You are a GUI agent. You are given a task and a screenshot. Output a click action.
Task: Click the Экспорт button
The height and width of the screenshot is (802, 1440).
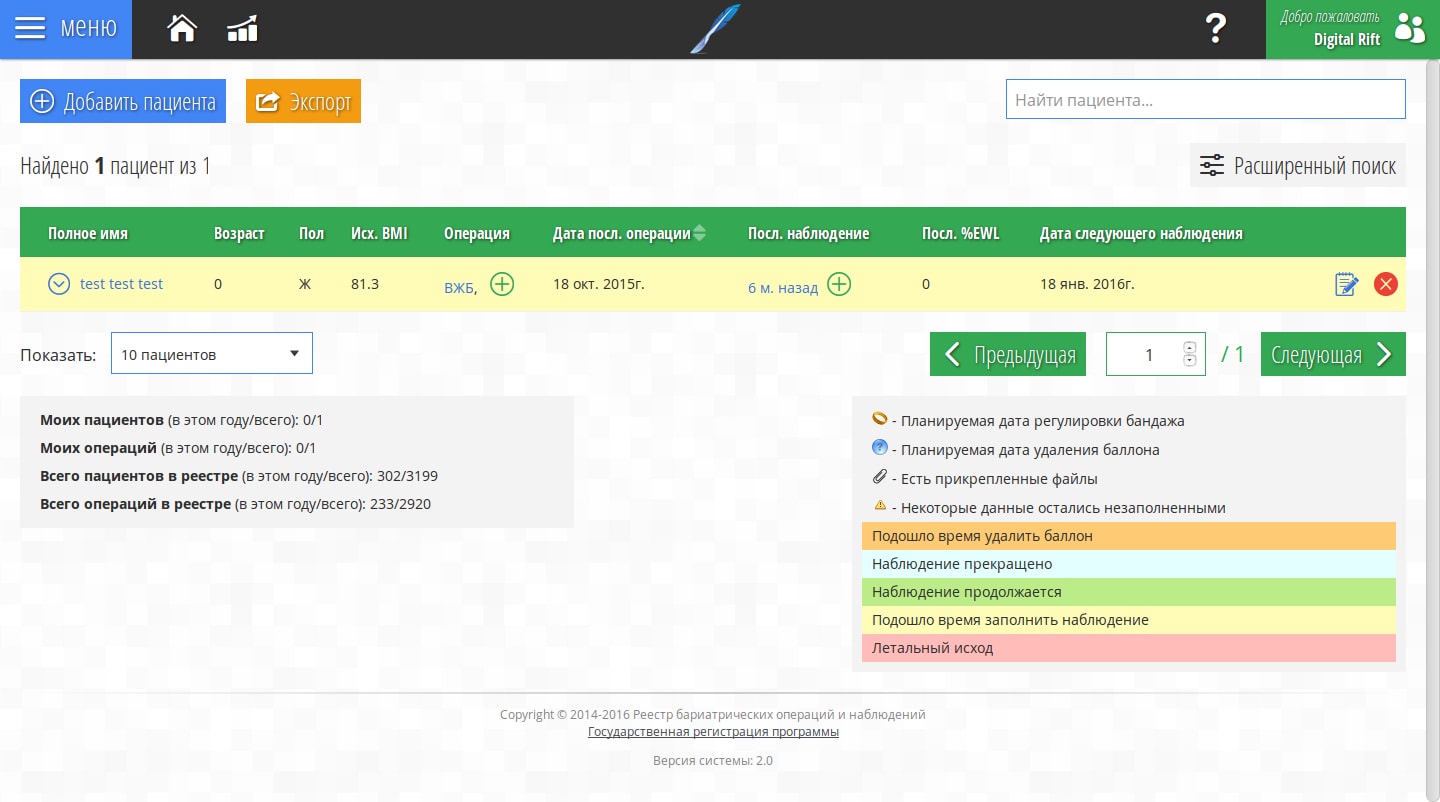coord(303,101)
